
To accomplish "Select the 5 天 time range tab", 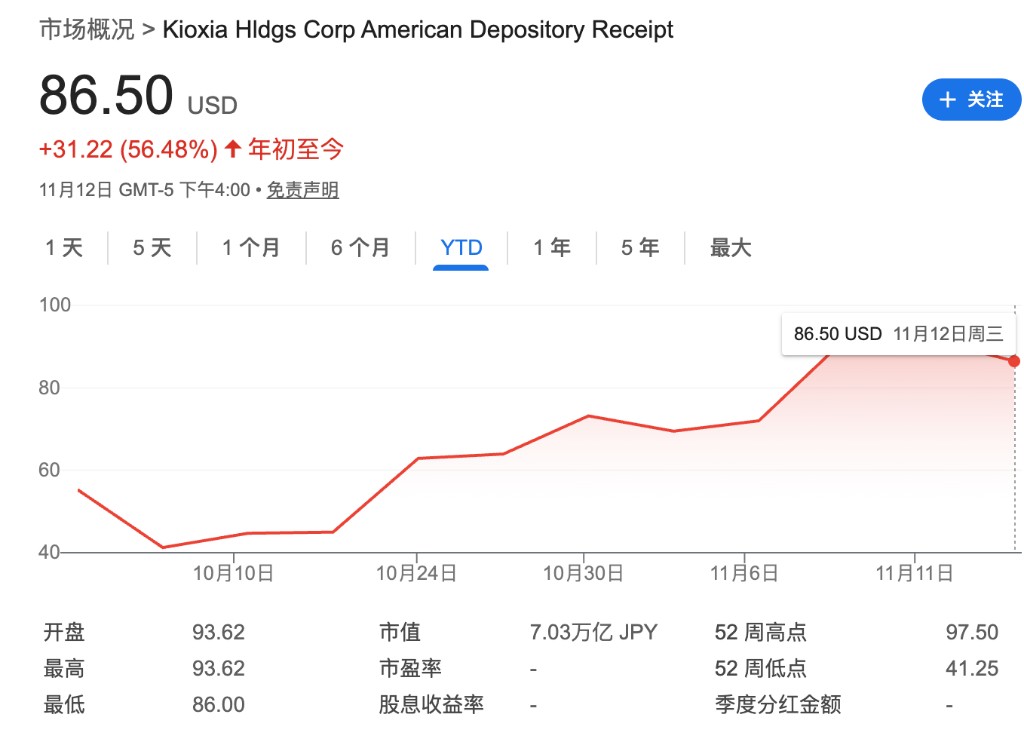I will tap(152, 248).
